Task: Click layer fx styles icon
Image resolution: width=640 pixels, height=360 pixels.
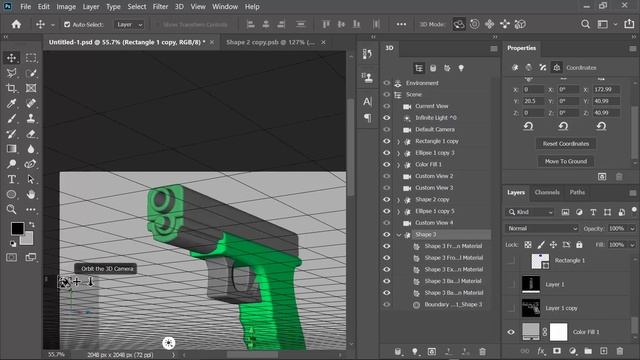Action: [x=541, y=351]
